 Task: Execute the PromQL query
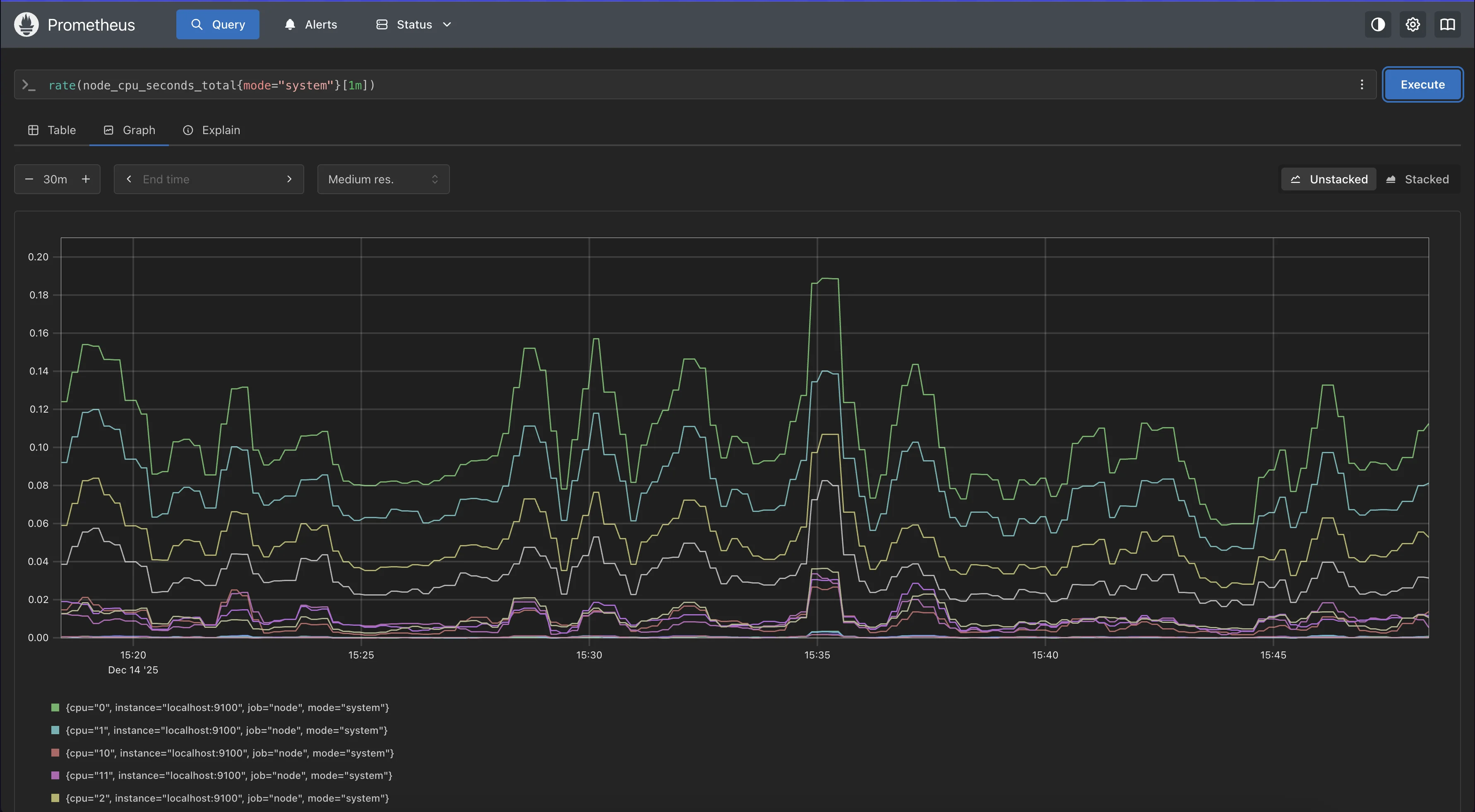(1422, 84)
